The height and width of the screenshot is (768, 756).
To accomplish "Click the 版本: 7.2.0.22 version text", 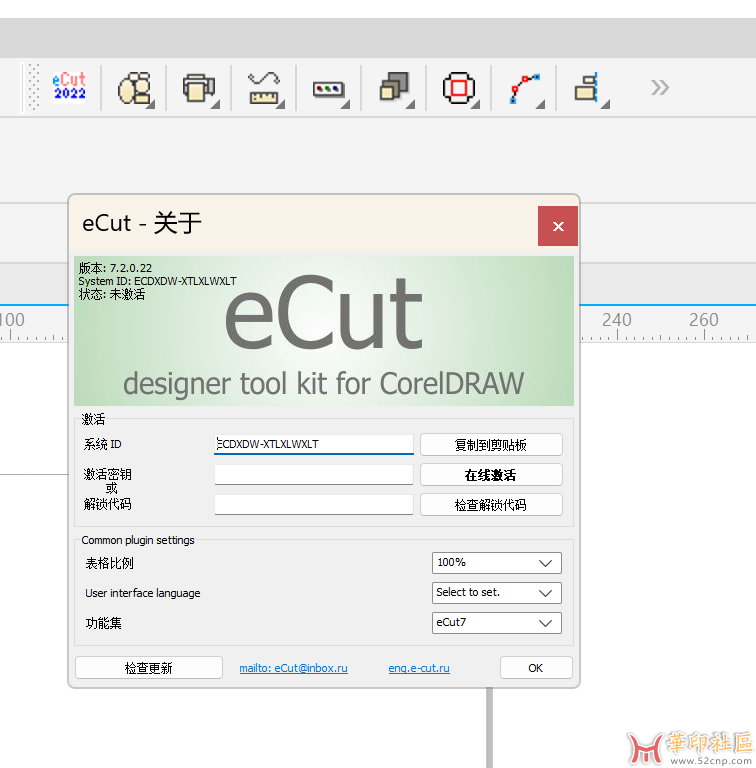I will [x=115, y=268].
